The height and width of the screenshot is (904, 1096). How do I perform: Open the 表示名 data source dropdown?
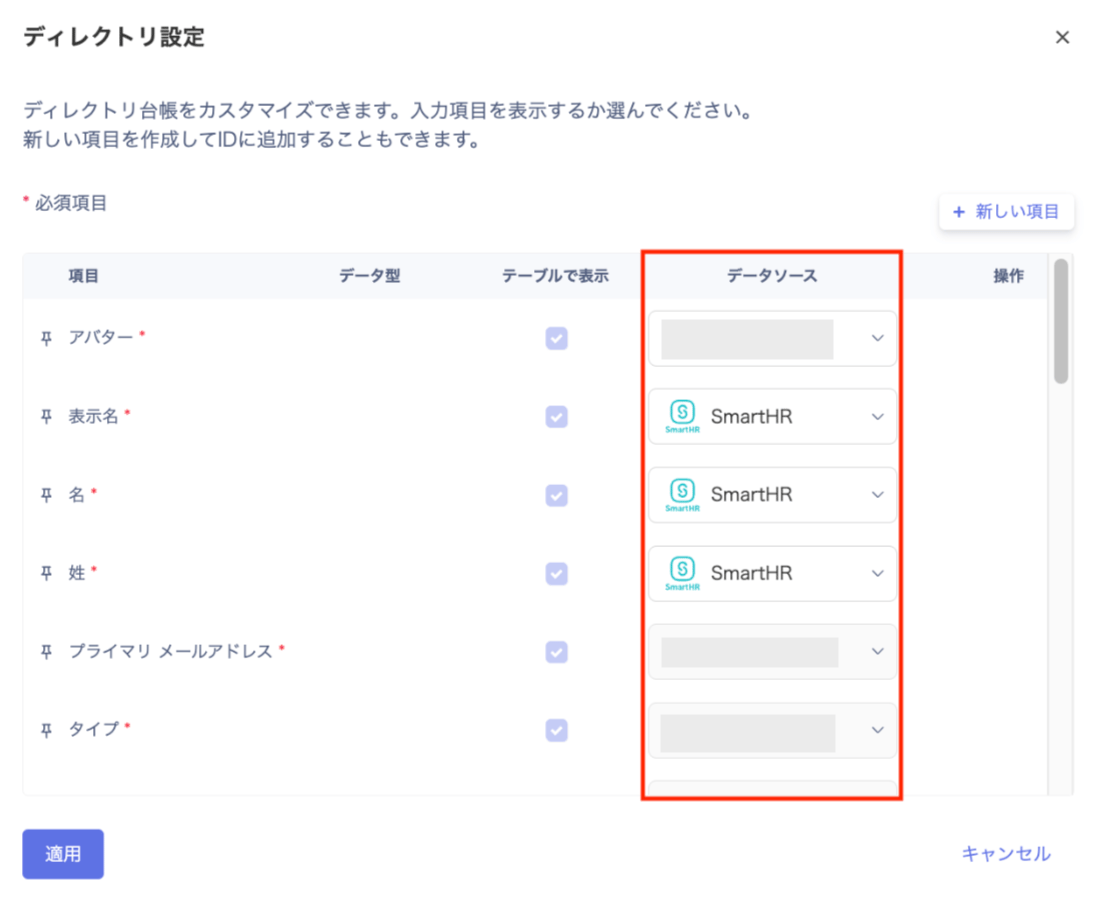(x=772, y=417)
